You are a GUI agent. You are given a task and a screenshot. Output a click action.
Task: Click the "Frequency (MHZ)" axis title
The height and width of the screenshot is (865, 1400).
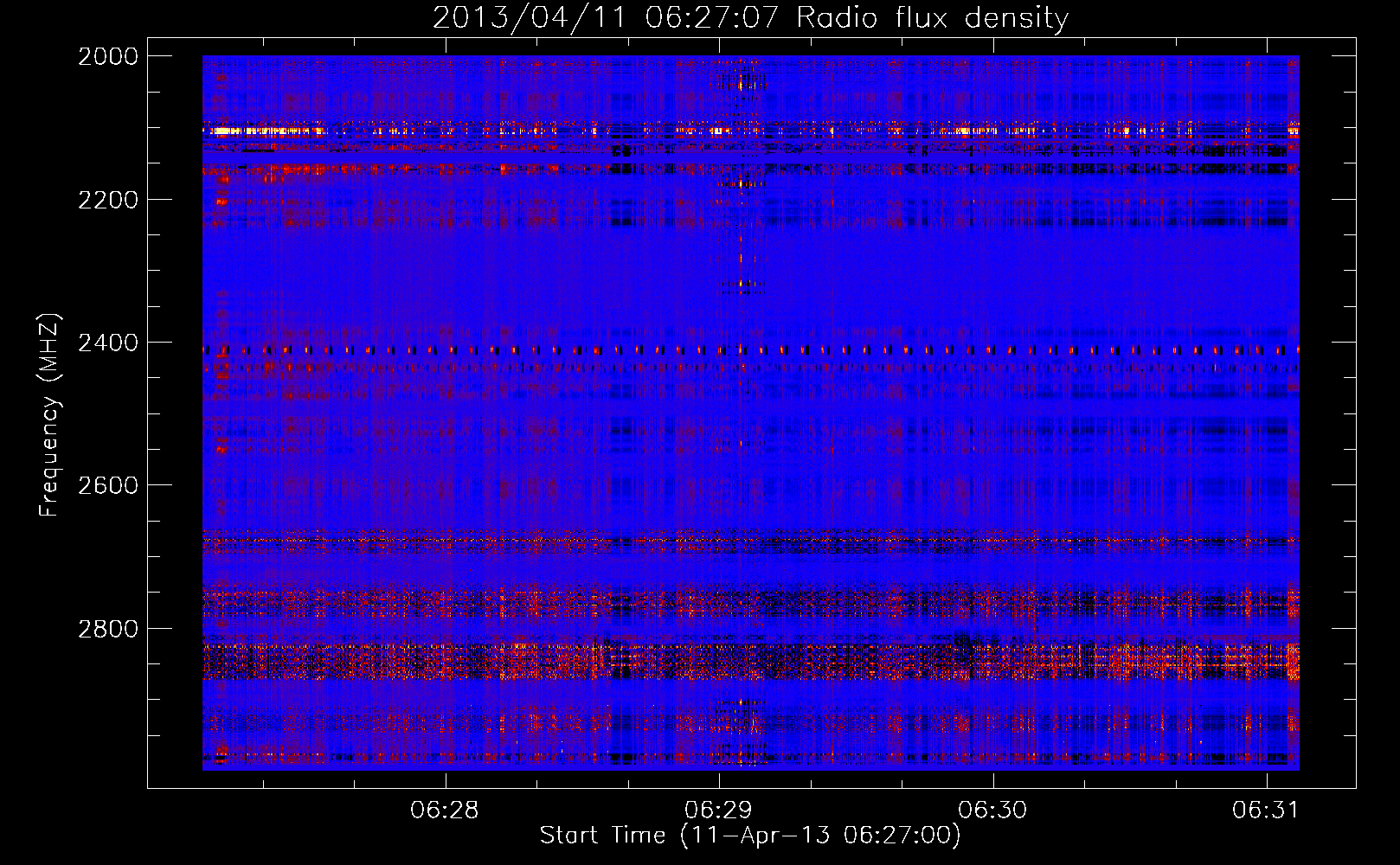(49, 415)
